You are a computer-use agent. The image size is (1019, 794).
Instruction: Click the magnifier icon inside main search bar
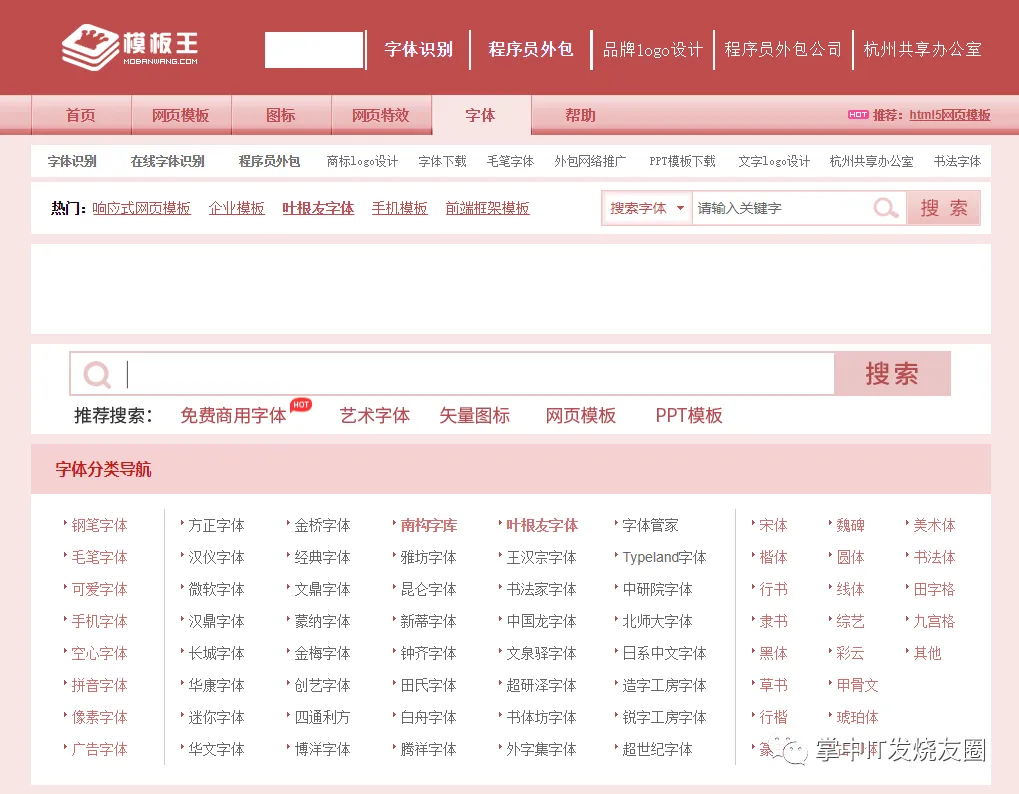click(96, 373)
